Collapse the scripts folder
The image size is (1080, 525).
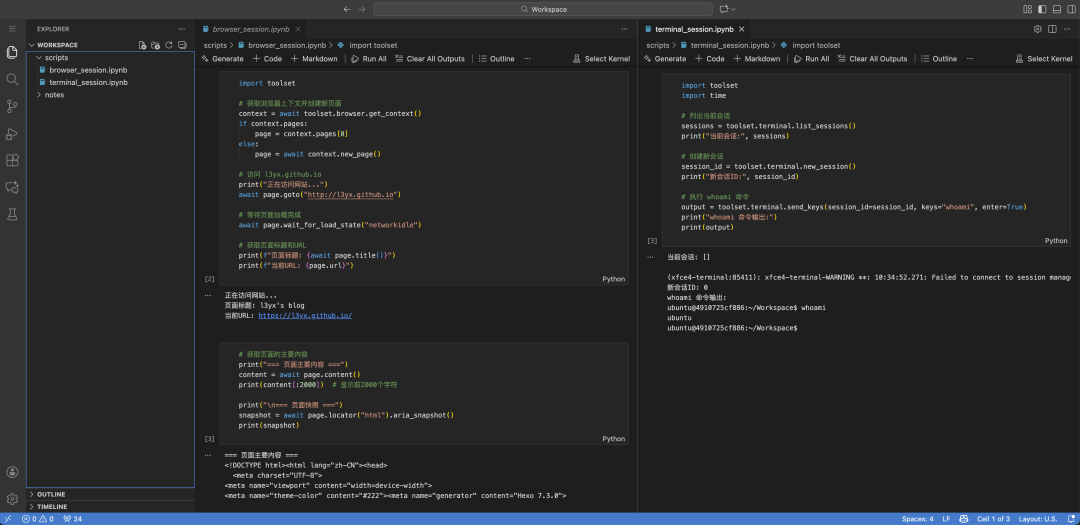(x=56, y=58)
